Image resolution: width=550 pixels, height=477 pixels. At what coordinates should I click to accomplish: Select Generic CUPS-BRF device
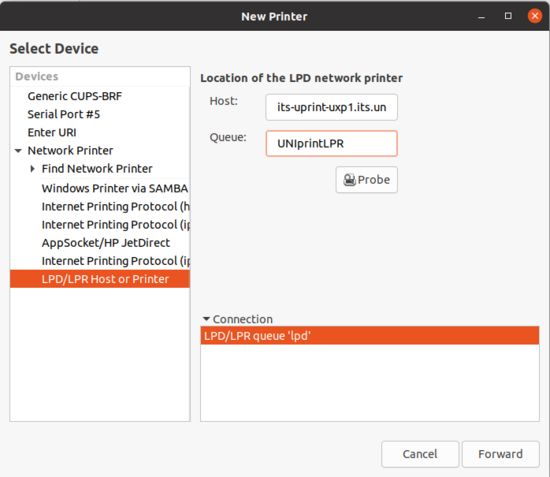pyautogui.click(x=75, y=96)
